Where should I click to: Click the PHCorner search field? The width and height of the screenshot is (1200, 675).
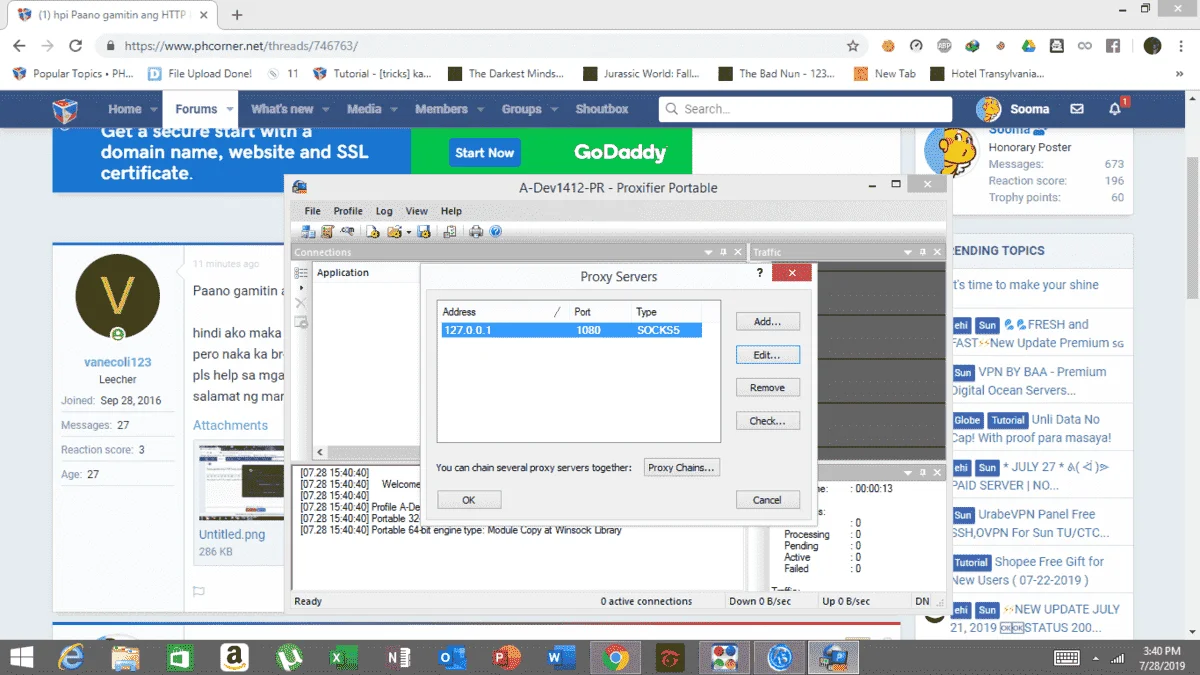[805, 109]
